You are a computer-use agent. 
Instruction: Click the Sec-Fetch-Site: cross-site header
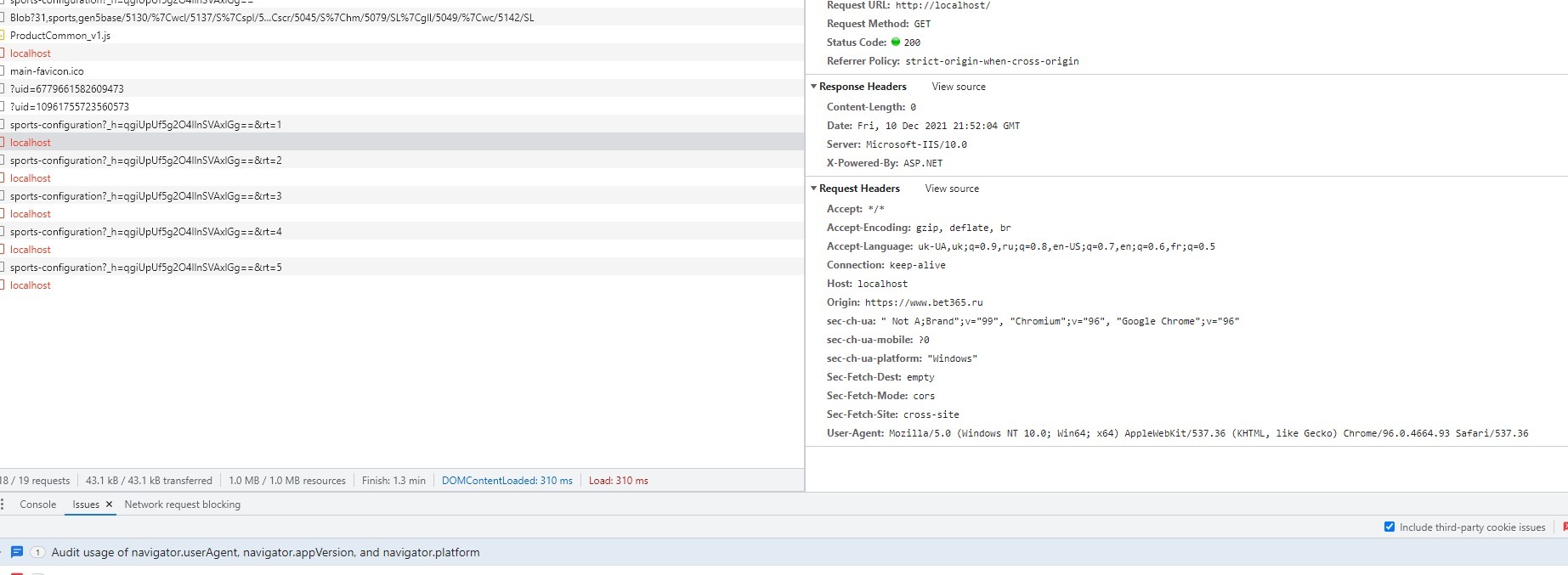[x=892, y=414]
